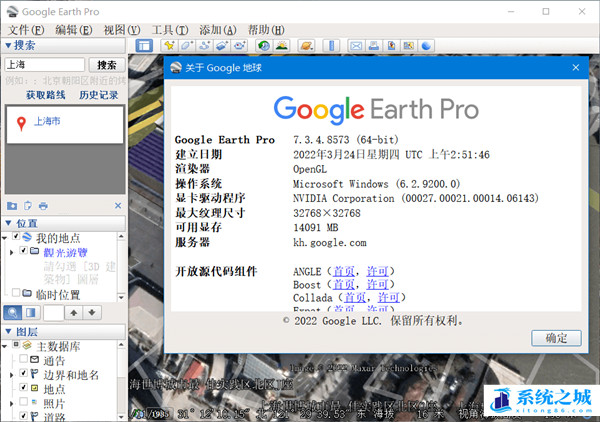Move item down with the down arrow button
The height and width of the screenshot is (422, 600).
point(92,313)
